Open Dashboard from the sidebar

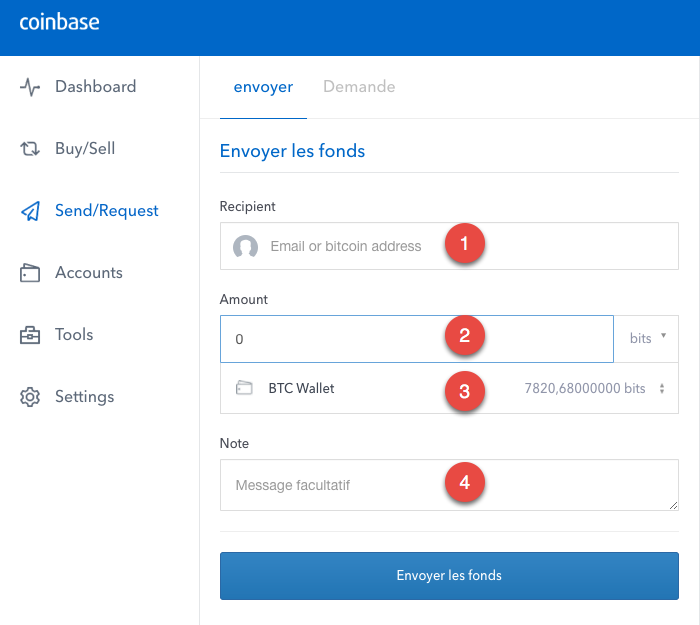96,87
